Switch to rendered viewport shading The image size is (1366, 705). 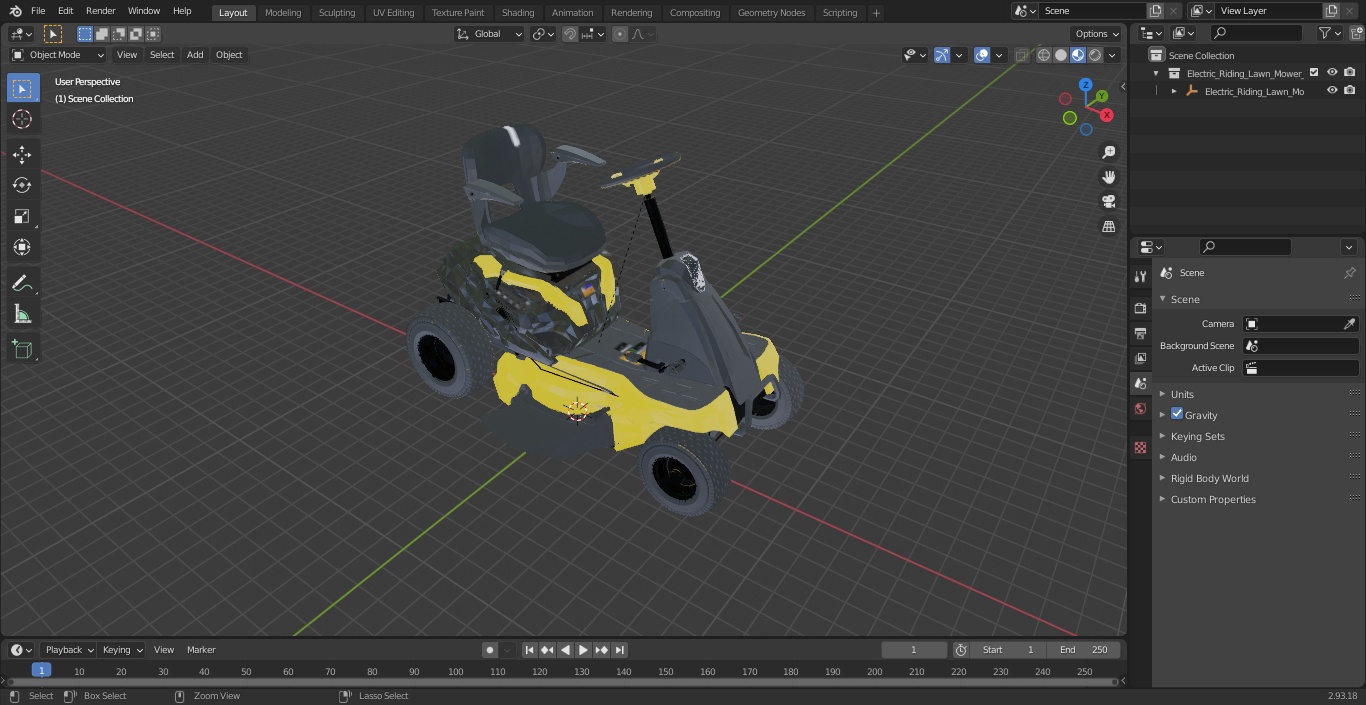[1095, 55]
